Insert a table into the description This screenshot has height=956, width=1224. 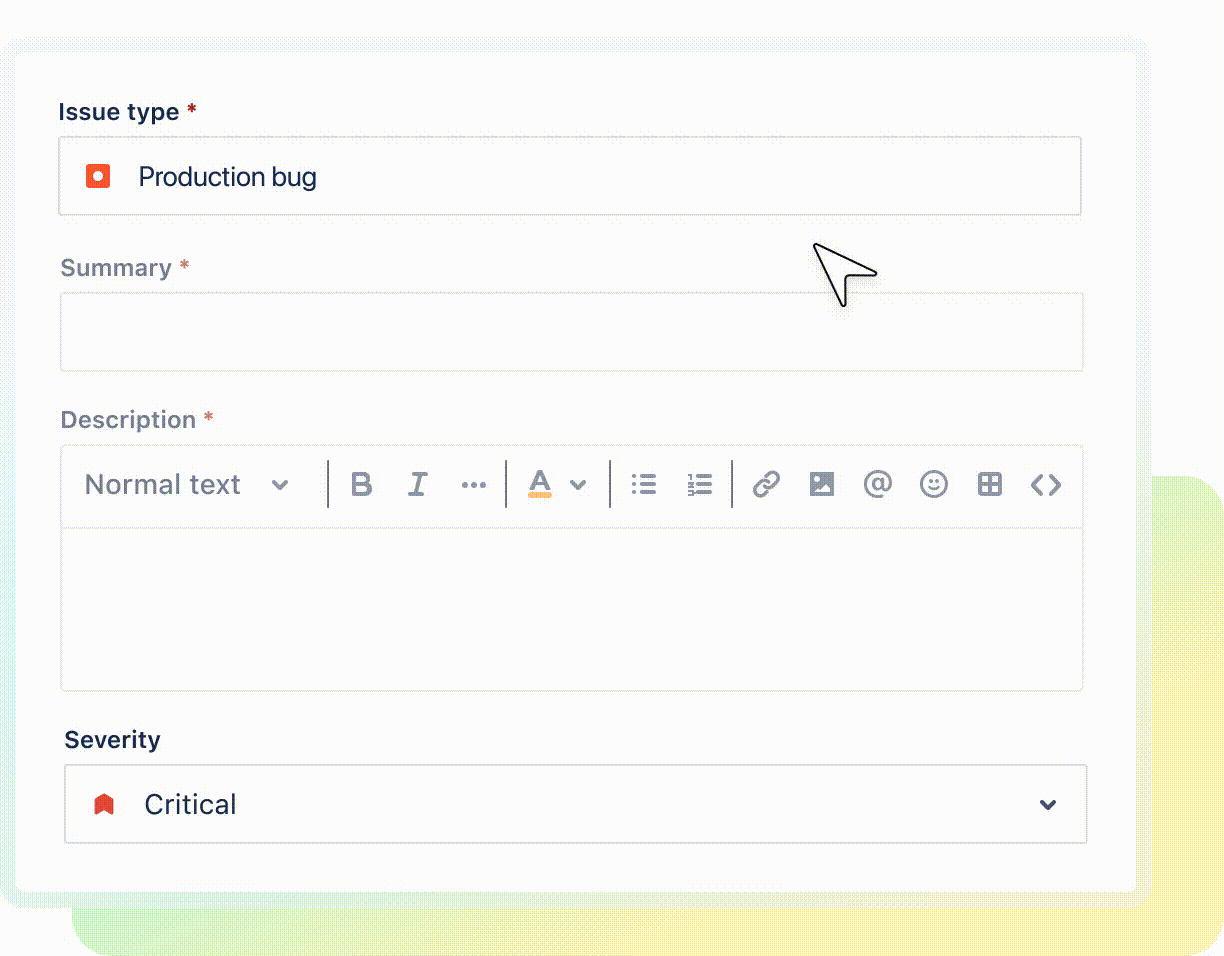(990, 485)
